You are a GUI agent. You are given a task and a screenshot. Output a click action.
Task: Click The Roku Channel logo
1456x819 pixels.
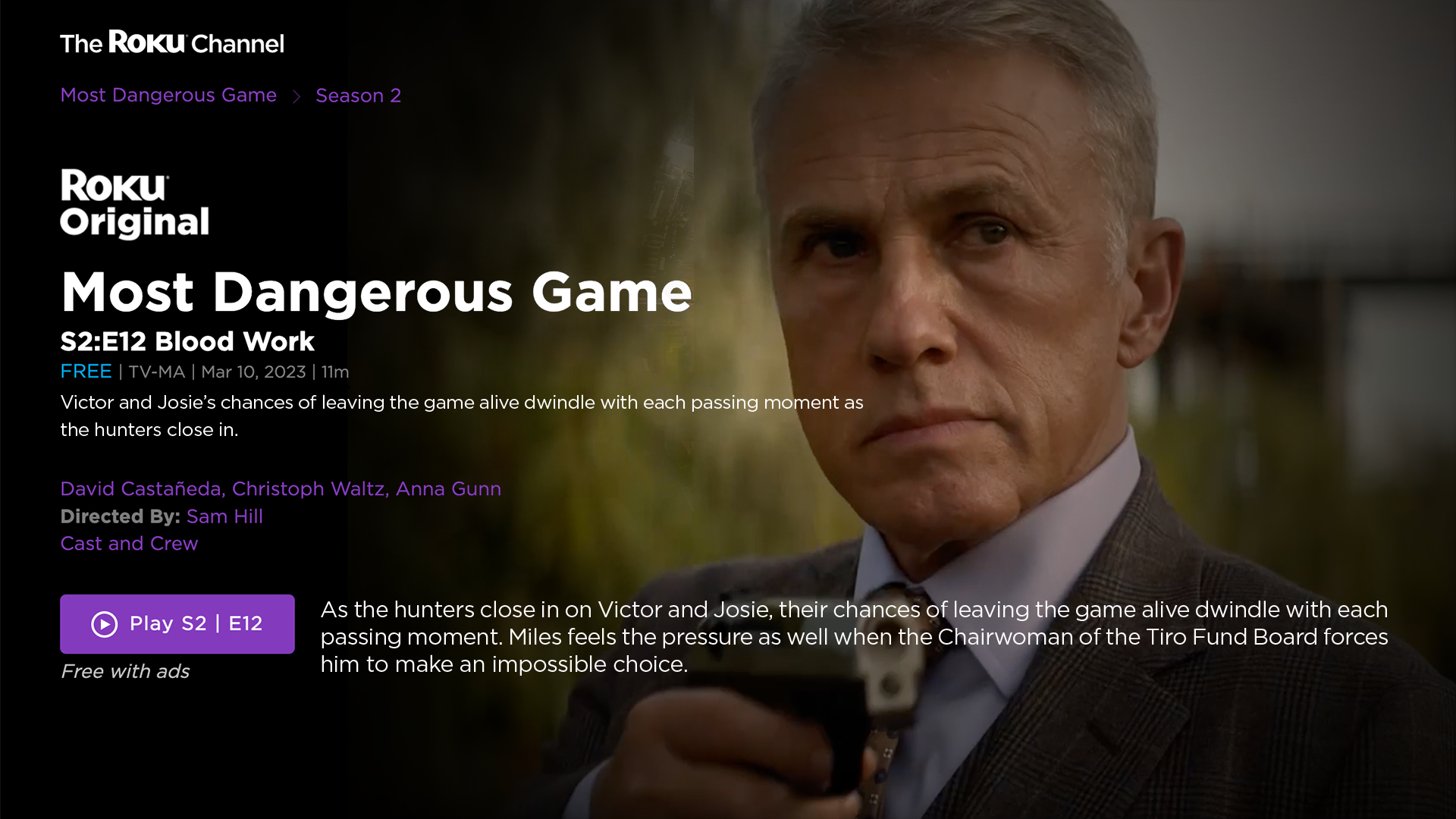172,42
